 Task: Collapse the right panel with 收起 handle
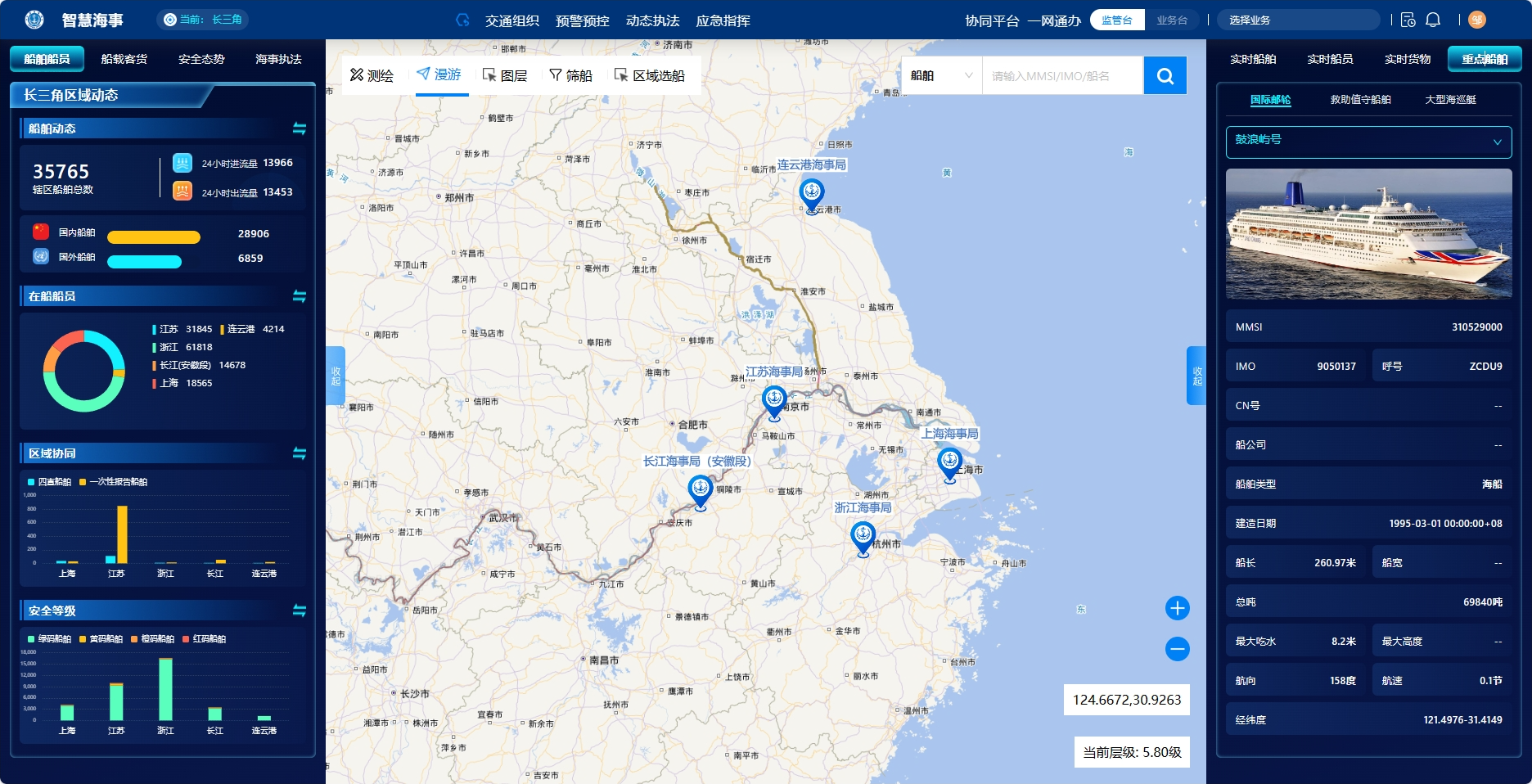1196,376
